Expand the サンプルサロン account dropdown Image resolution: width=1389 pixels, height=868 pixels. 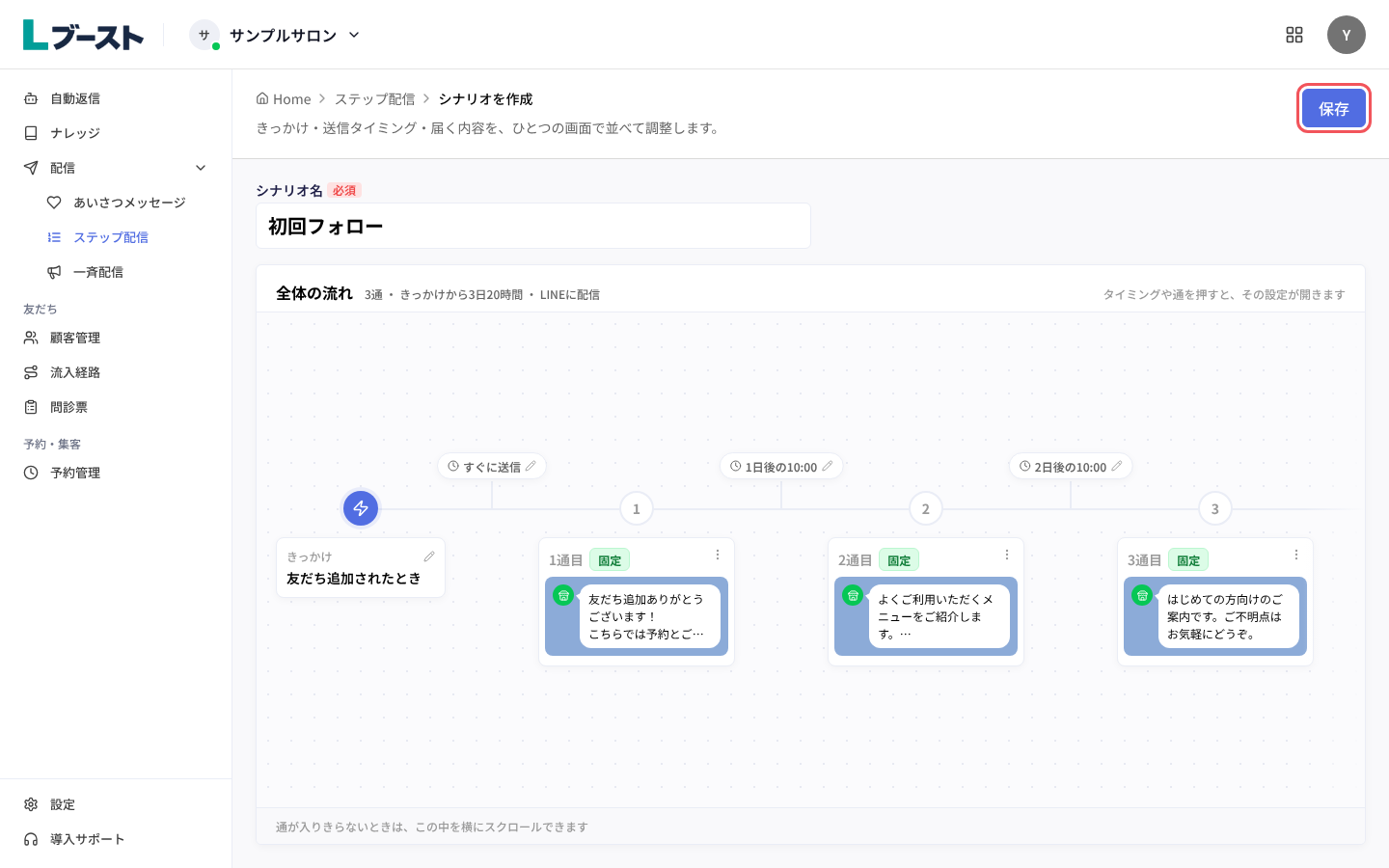pyautogui.click(x=275, y=35)
